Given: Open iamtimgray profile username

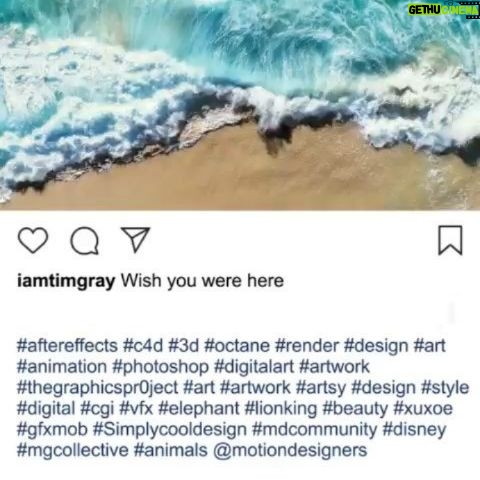Looking at the screenshot, I should point(66,281).
